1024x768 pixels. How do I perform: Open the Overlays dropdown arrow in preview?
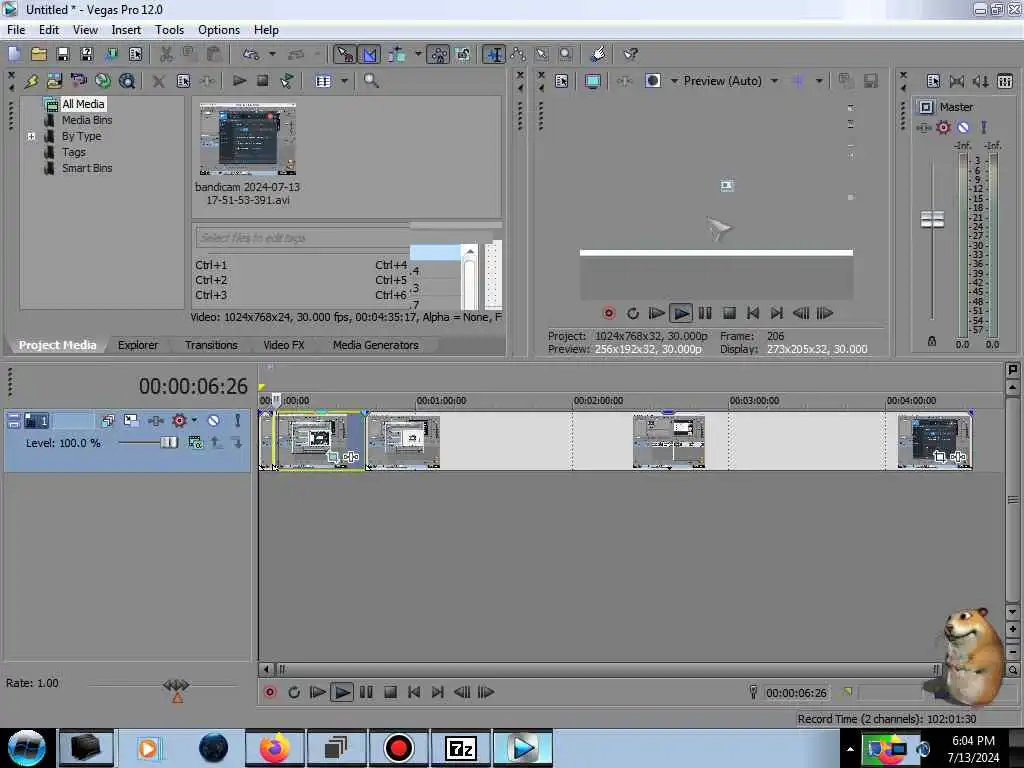coord(819,81)
